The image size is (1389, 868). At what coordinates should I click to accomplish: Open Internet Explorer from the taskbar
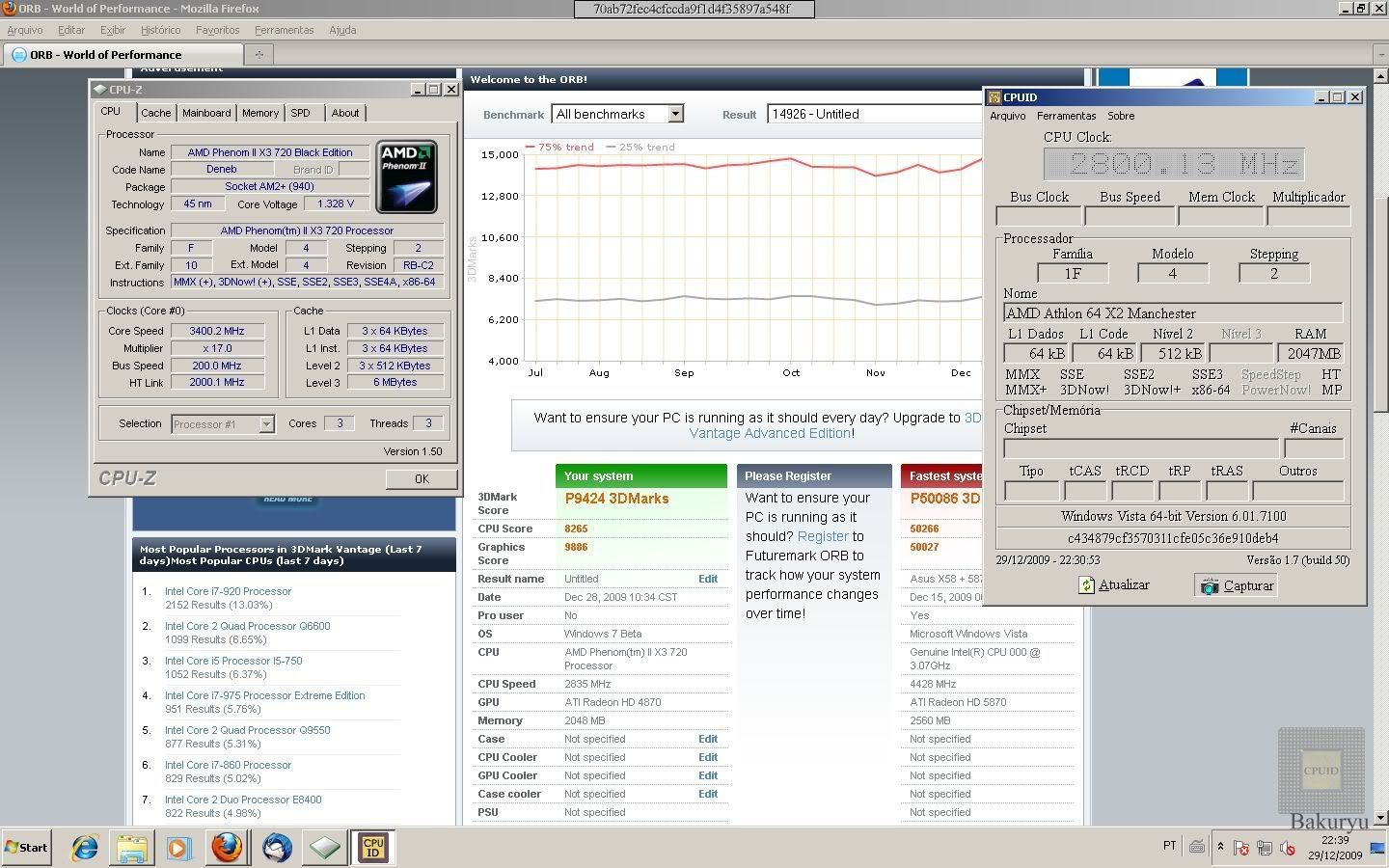[85, 848]
